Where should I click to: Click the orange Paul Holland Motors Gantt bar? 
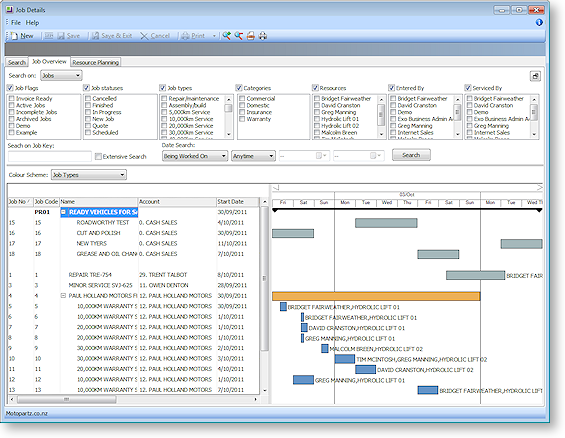(376, 296)
